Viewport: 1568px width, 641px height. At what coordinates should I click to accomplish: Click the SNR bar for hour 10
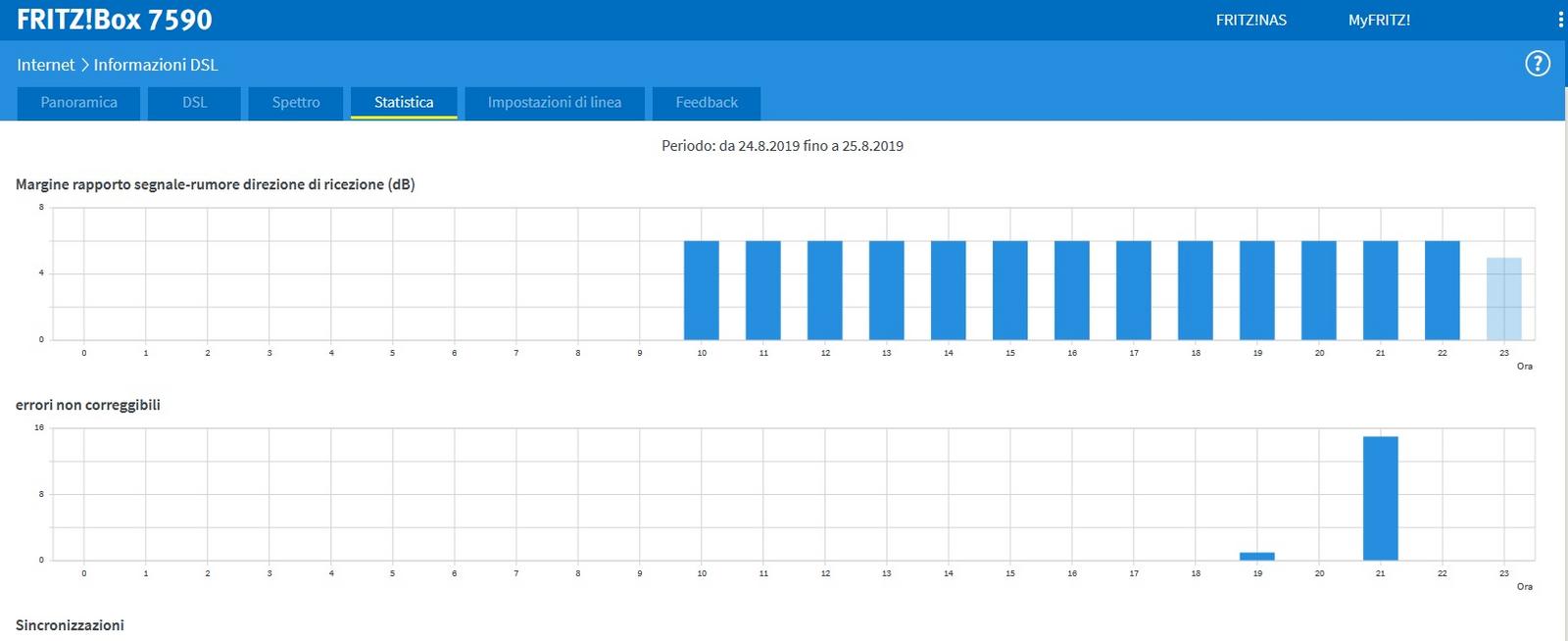(702, 290)
